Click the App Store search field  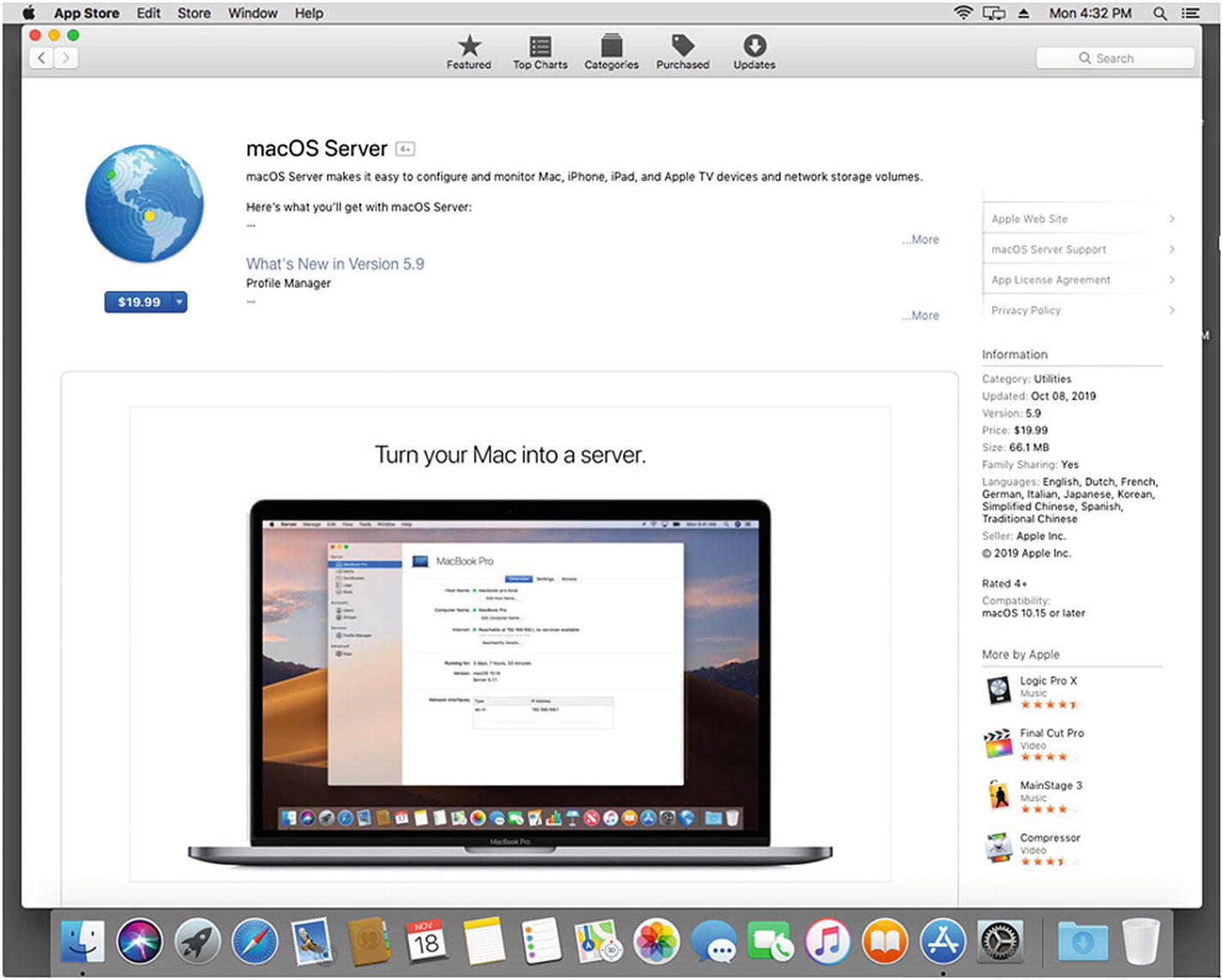[x=1114, y=58]
